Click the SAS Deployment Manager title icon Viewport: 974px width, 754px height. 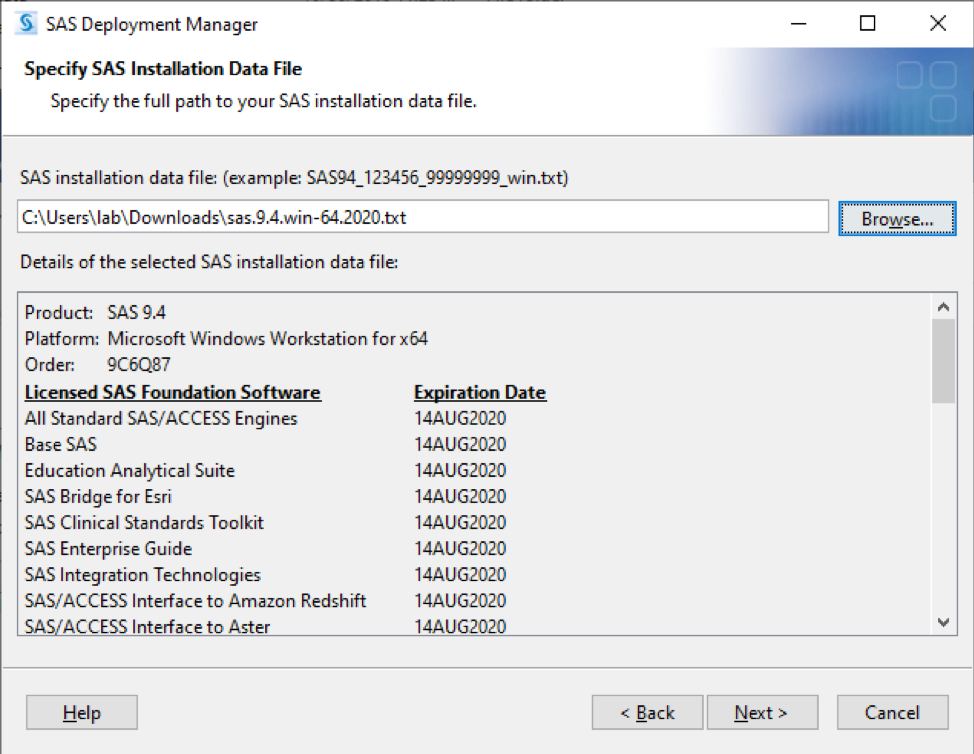pos(26,24)
